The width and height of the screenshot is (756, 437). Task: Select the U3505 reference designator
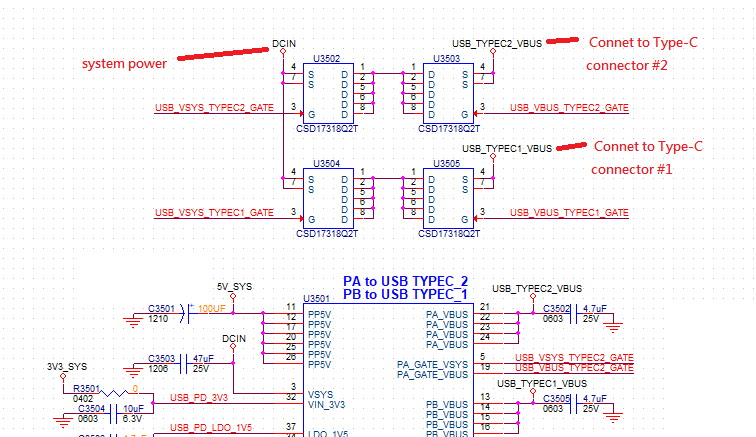tap(446, 164)
